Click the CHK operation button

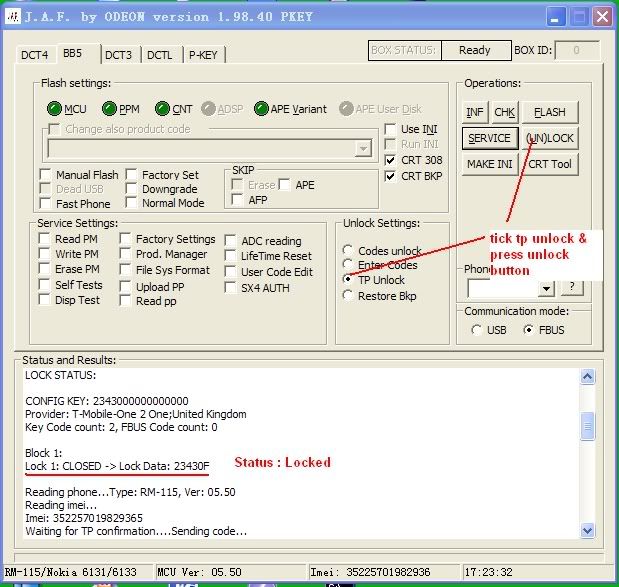pos(505,113)
